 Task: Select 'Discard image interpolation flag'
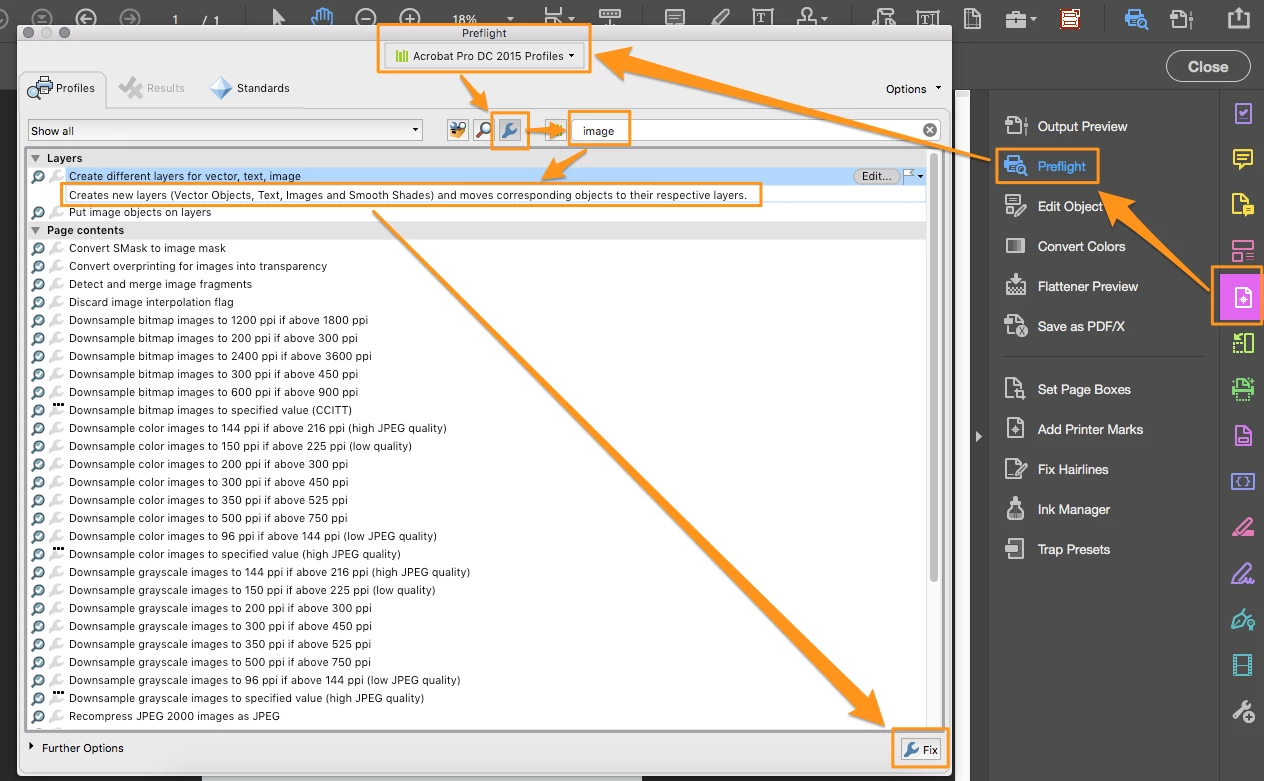(x=151, y=302)
